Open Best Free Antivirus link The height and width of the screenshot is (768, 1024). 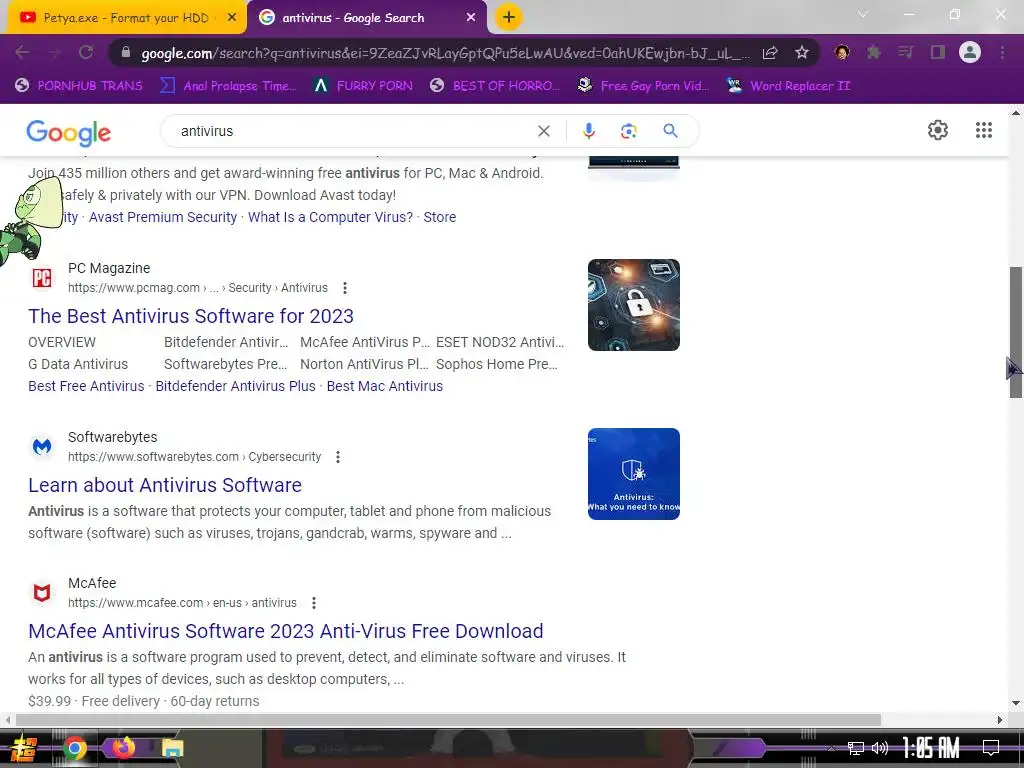(x=86, y=387)
